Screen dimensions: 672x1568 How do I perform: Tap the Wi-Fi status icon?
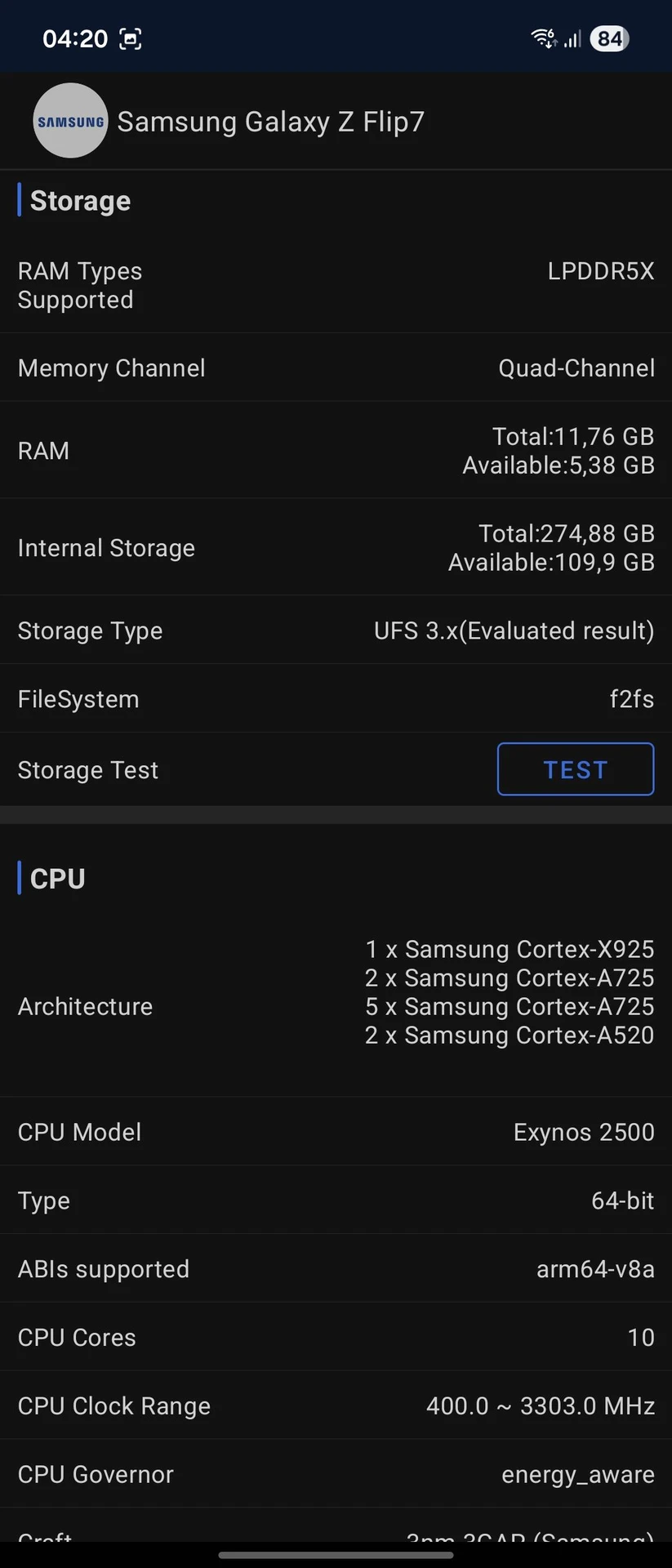click(x=544, y=38)
